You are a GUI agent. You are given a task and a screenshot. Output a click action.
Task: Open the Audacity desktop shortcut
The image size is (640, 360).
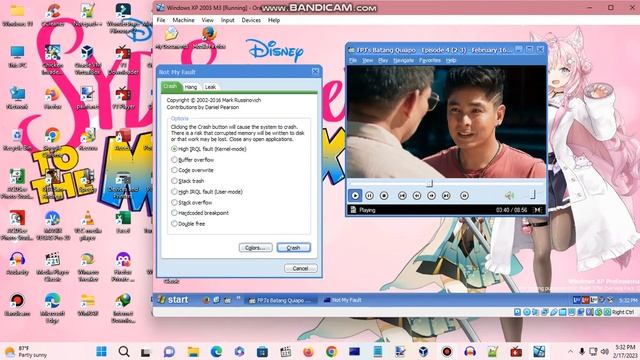pos(18,264)
